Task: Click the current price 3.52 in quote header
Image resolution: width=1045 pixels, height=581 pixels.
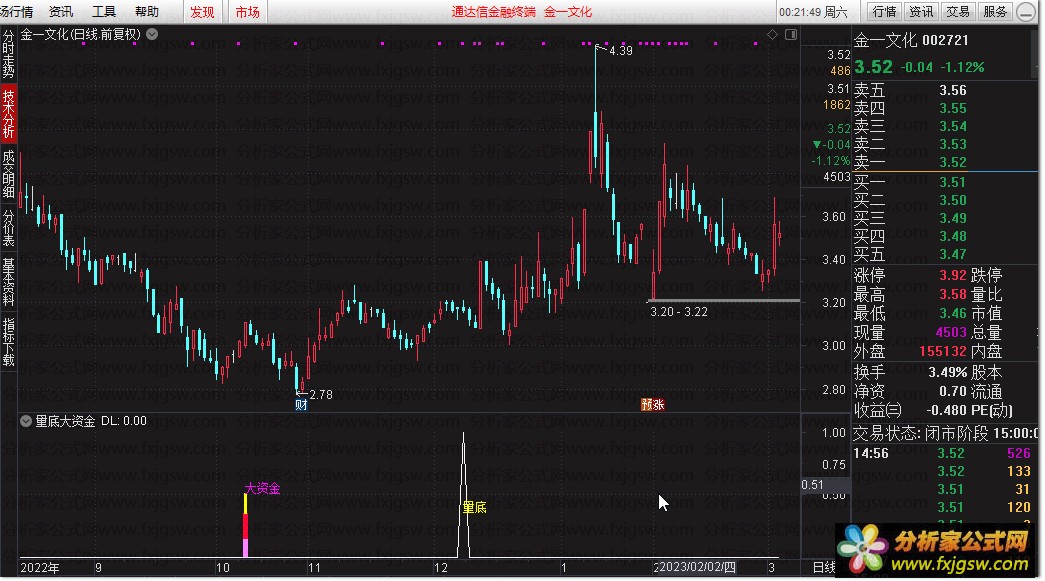Action: point(873,67)
